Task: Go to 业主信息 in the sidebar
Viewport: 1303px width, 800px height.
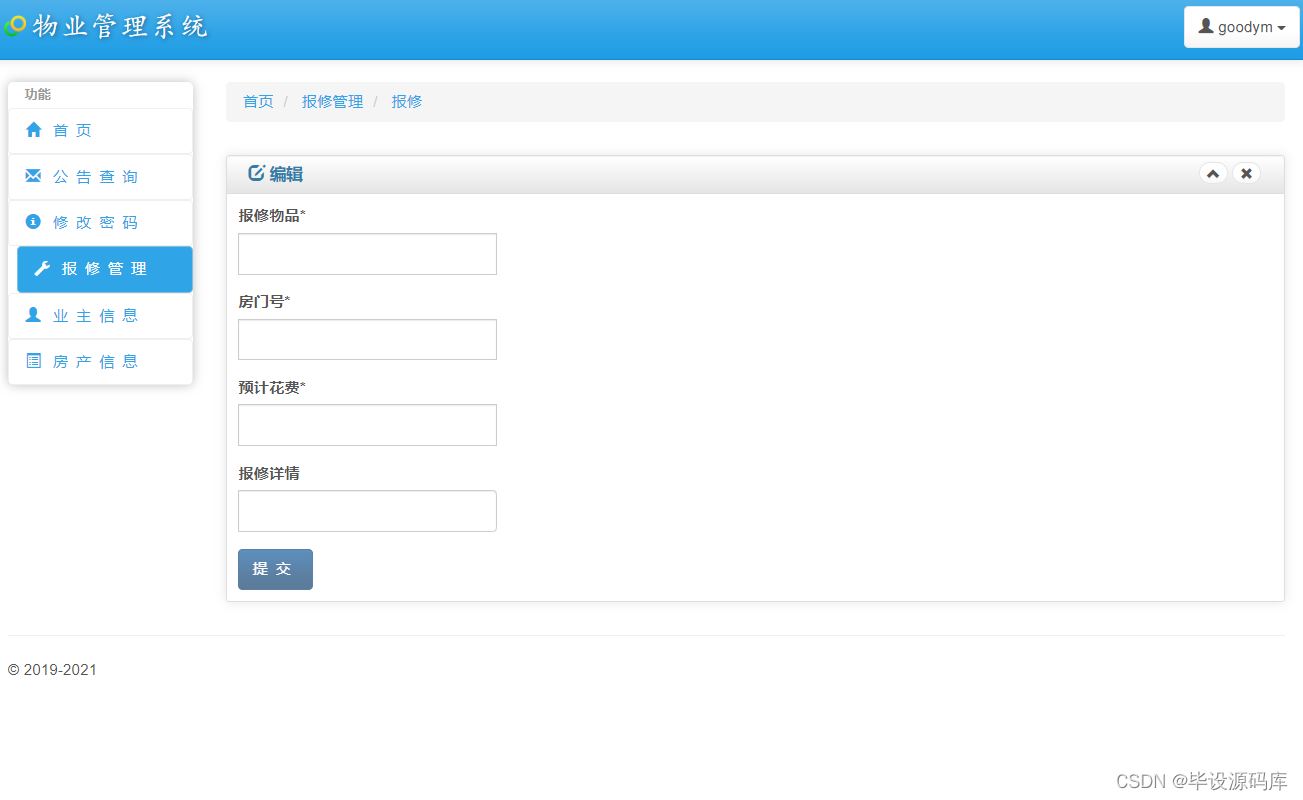Action: point(100,316)
